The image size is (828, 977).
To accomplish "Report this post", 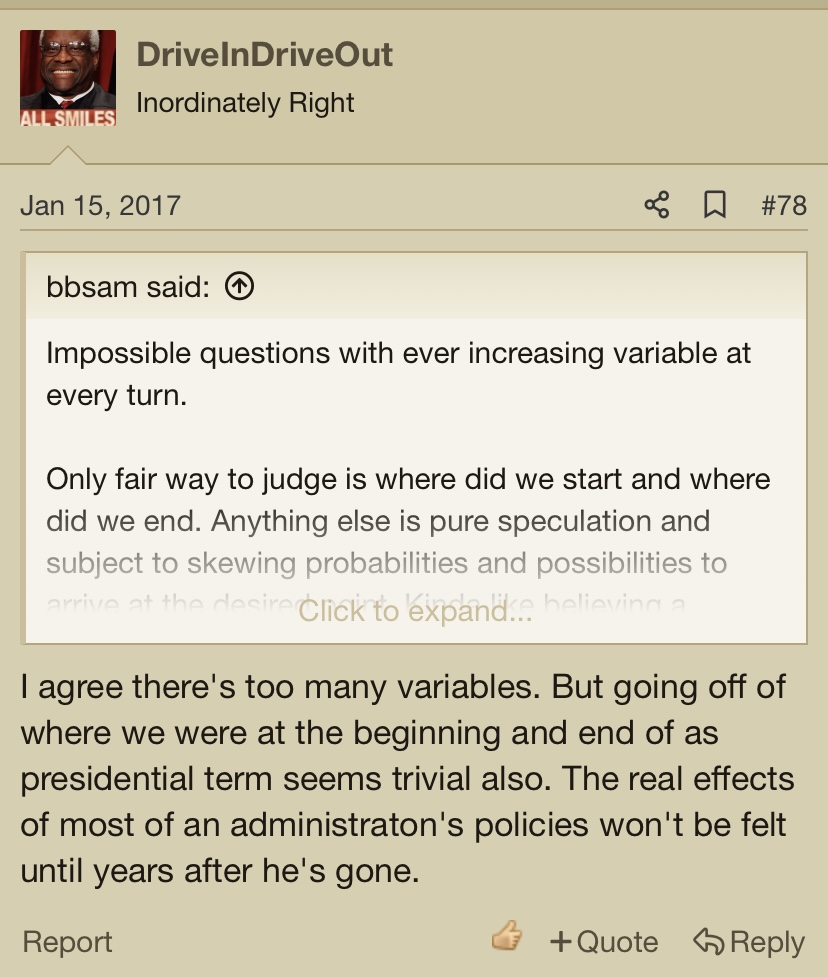I will [x=67, y=941].
